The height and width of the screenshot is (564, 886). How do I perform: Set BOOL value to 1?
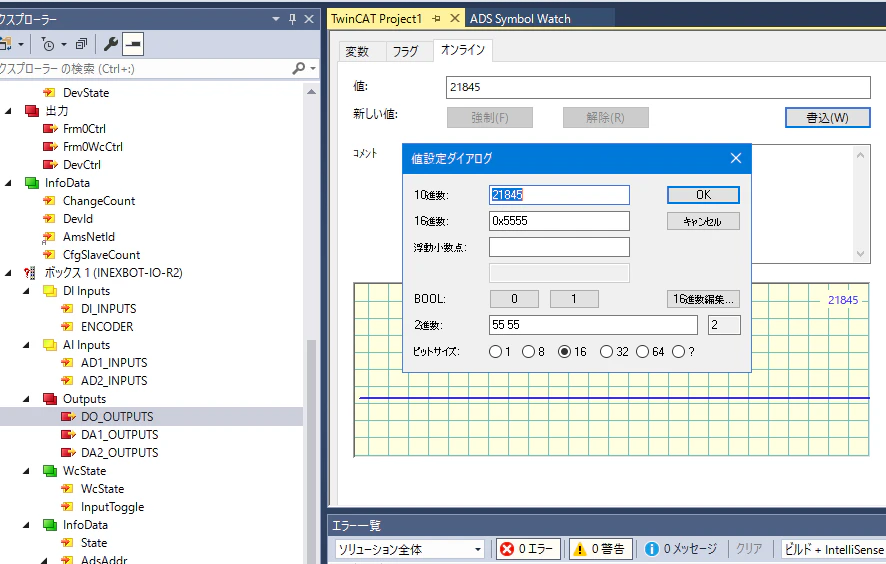[x=574, y=299]
